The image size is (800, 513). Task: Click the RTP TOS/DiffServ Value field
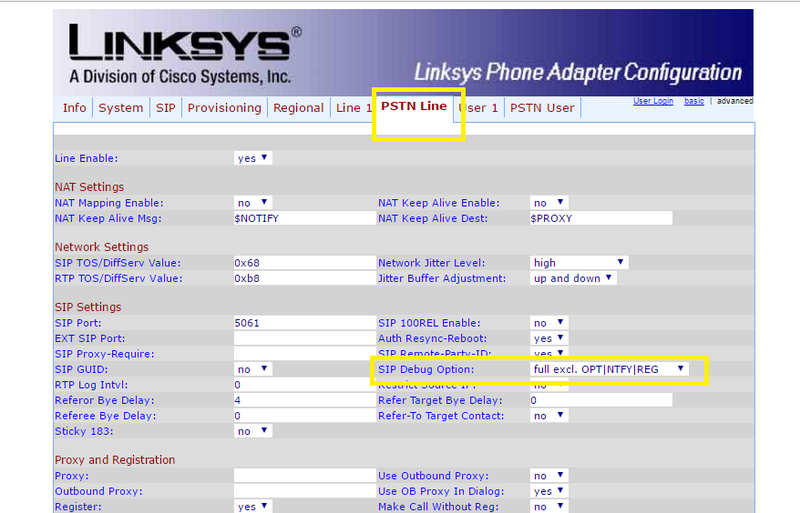coord(305,278)
